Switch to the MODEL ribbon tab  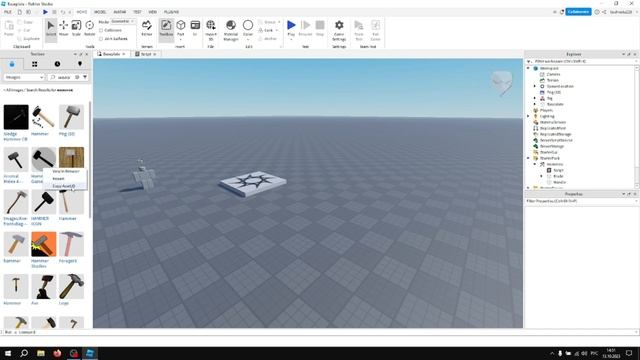(x=100, y=12)
